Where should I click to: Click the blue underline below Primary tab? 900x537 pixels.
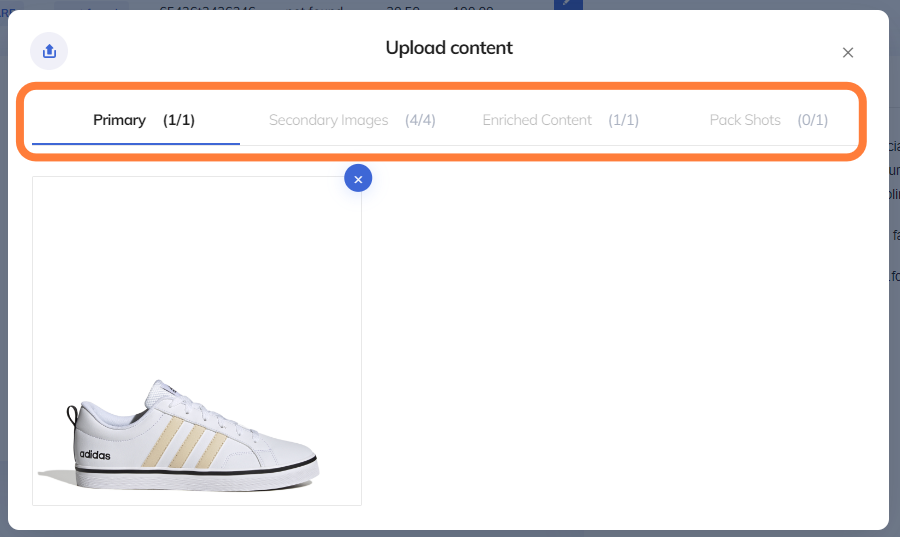click(x=136, y=144)
